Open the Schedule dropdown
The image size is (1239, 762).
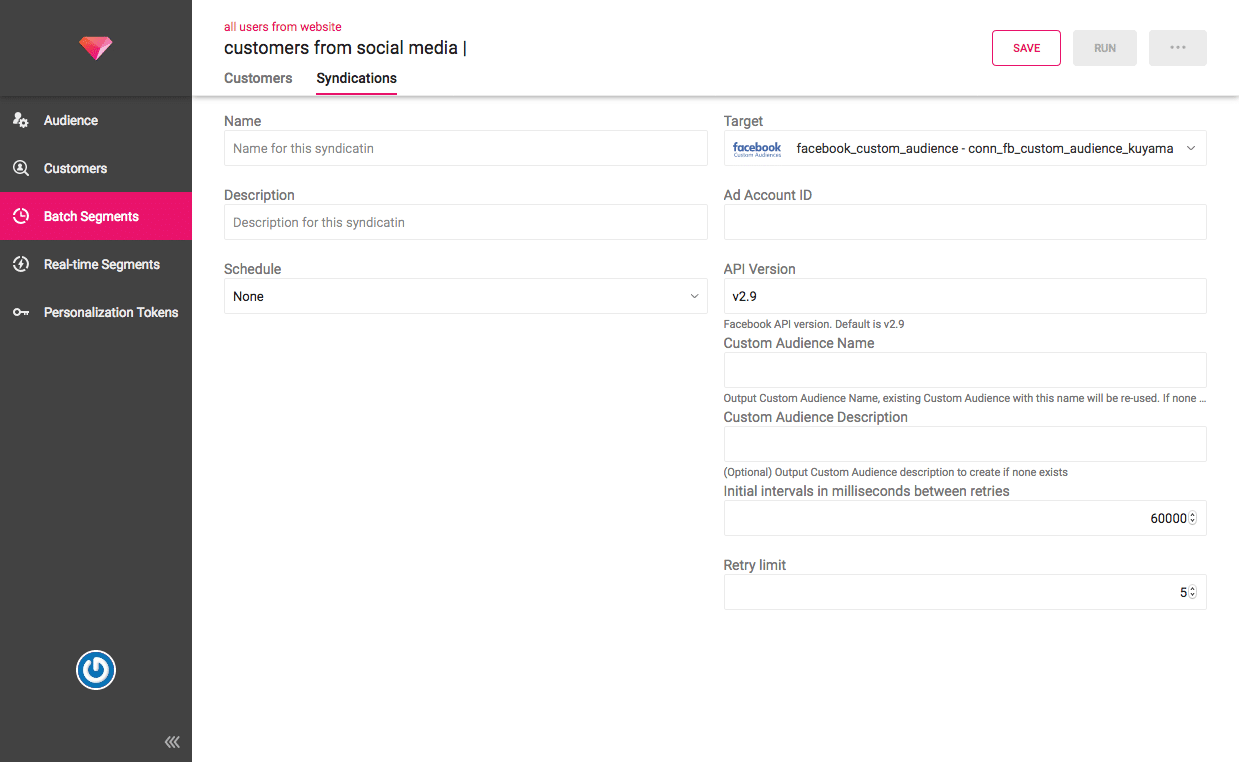click(x=465, y=296)
